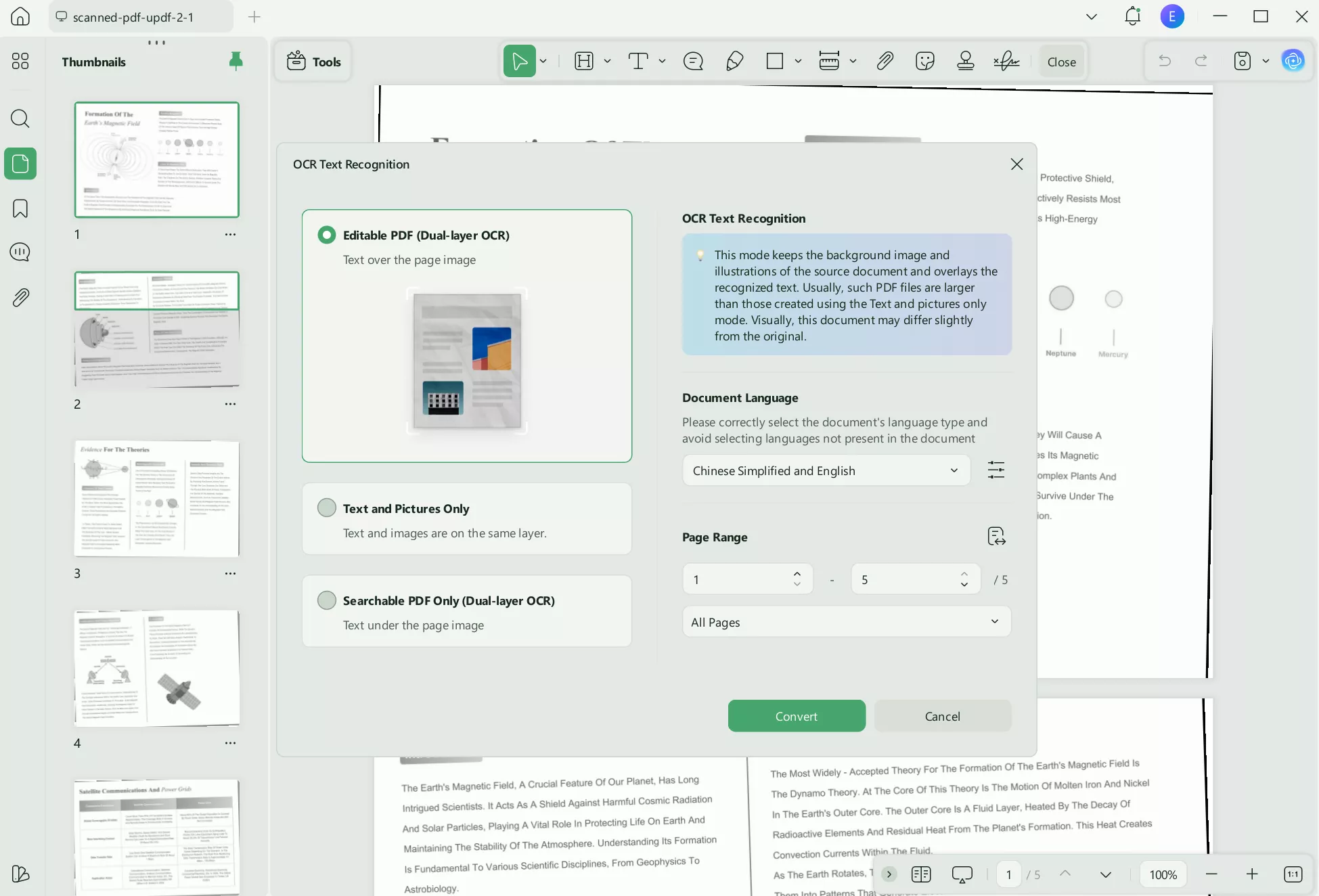Select the stamp tool icon
This screenshot has width=1319, height=896.
[x=966, y=62]
